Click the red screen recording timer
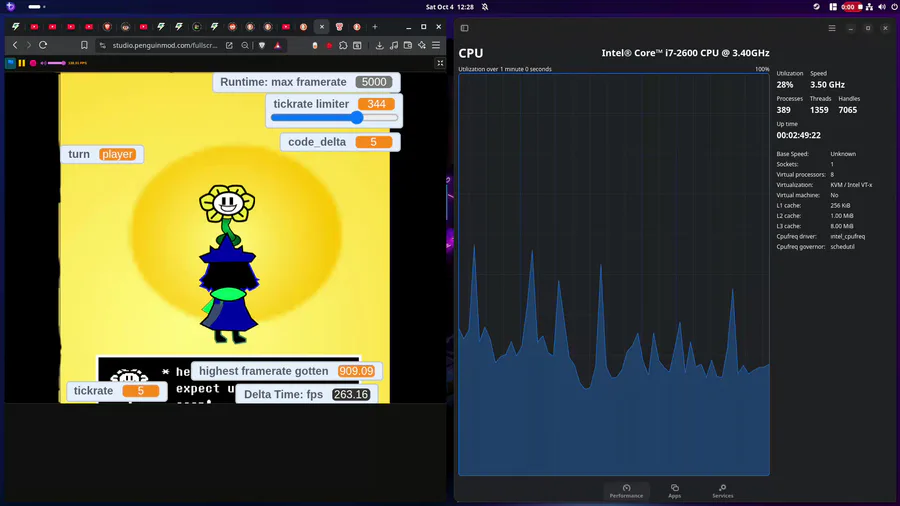Viewport: 900px width, 506px height. (x=852, y=7)
